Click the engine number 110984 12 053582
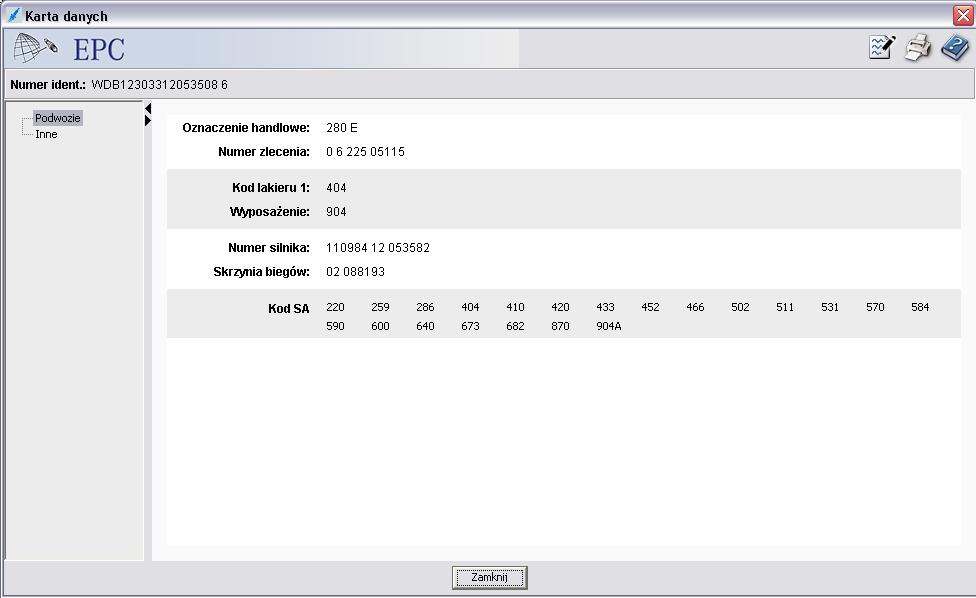976x598 pixels. pyautogui.click(x=377, y=248)
